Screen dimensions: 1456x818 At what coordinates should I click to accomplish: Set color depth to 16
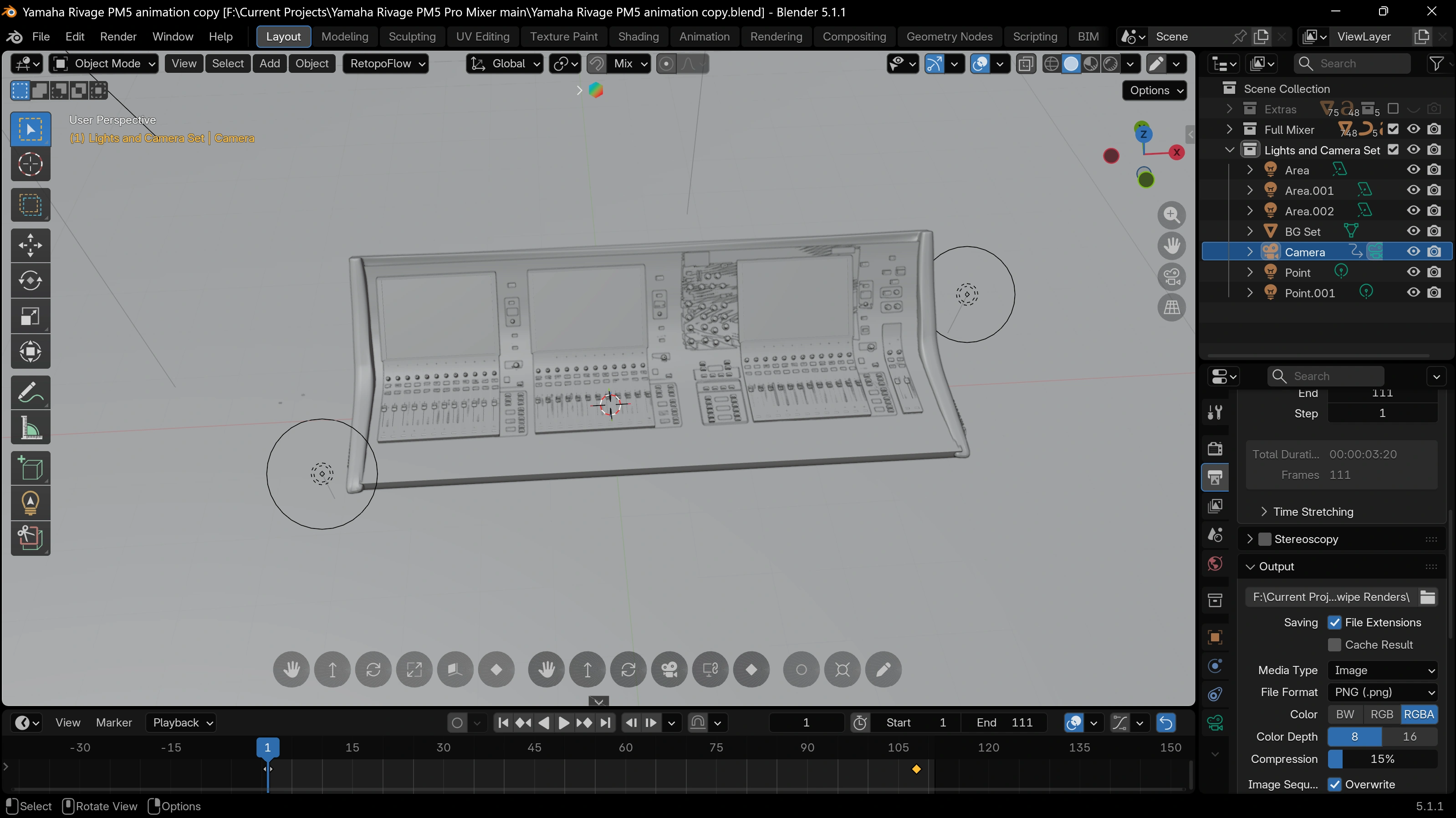(x=1410, y=737)
